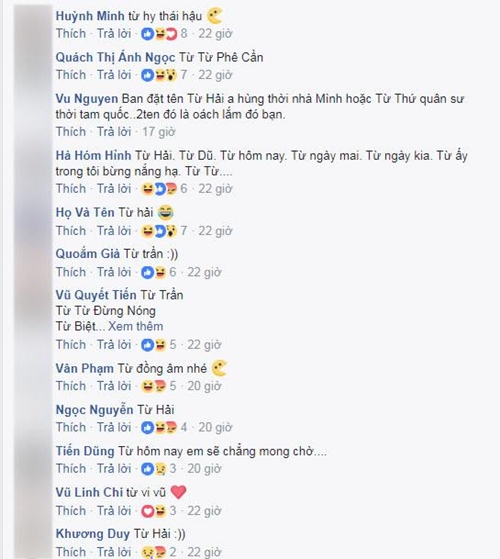The height and width of the screenshot is (559, 500).
Task: Open reaction icons on Quoắm Giả's comment
Action: 159,272
